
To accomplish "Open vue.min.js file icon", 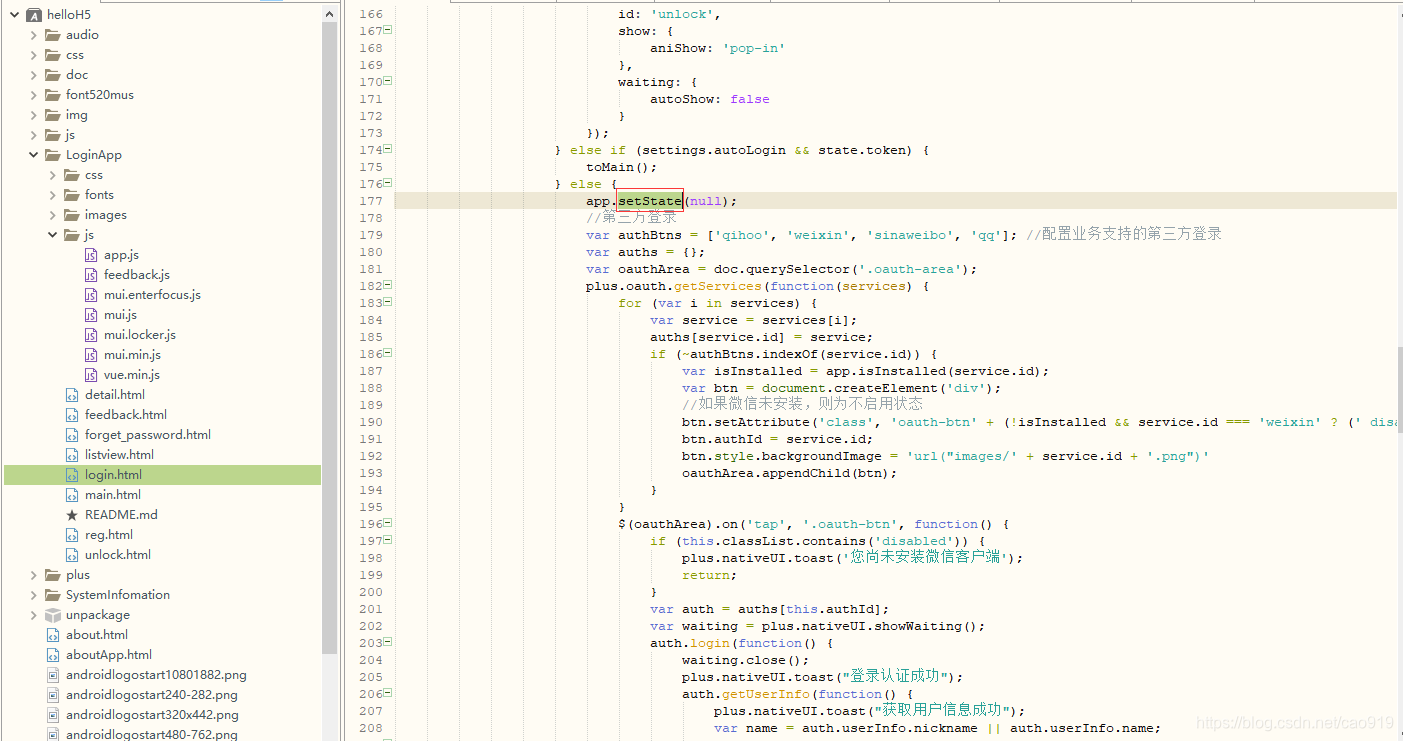I will pos(91,375).
